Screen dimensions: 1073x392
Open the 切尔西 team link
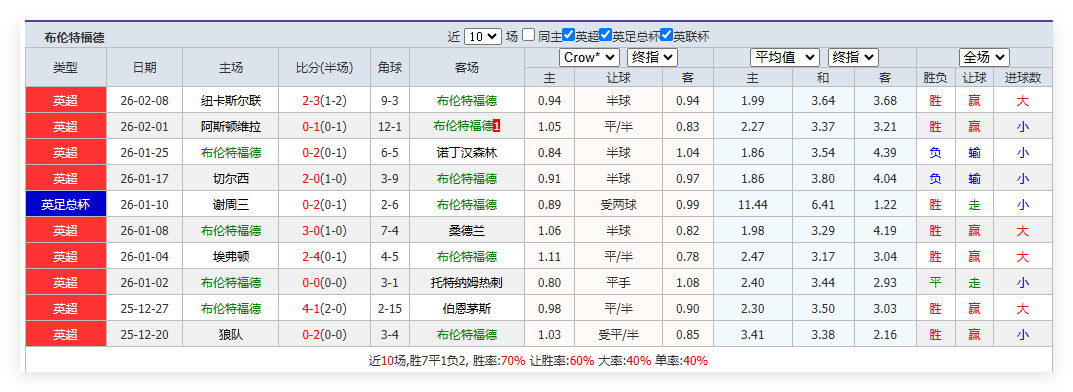231,179
